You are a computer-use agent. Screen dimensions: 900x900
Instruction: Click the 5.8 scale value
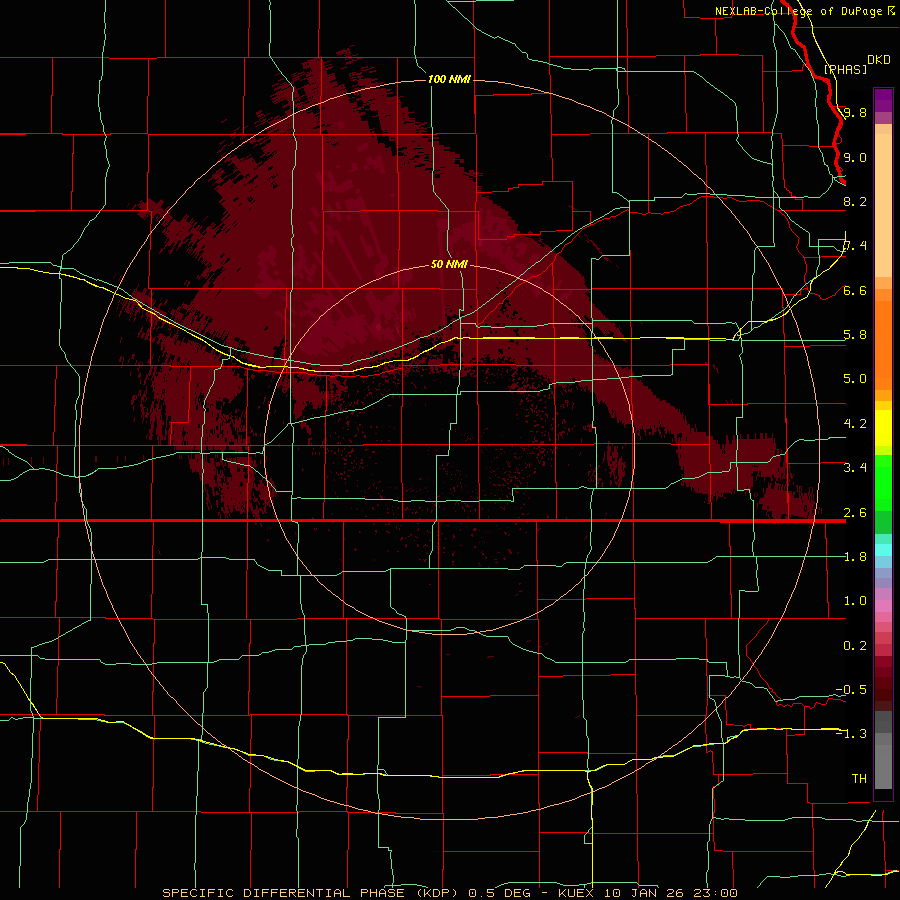click(855, 335)
